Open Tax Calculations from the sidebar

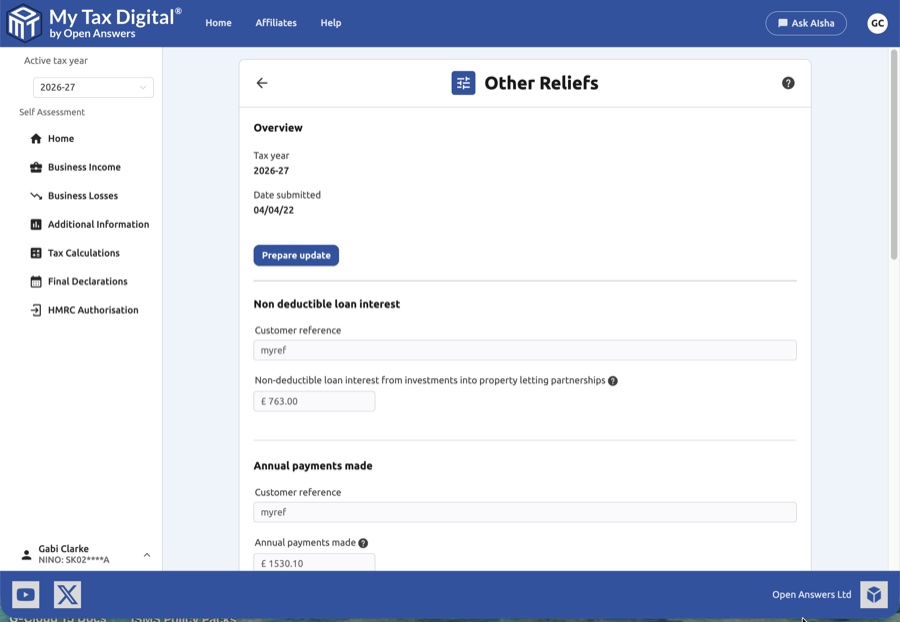(x=84, y=253)
